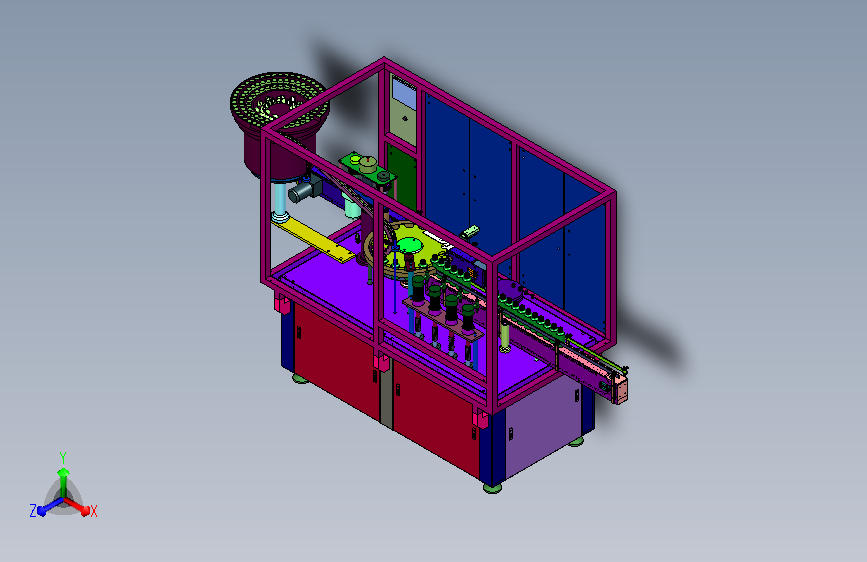Click the Y axis of the orientation triad
867x562 pixels.
pyautogui.click(x=63, y=476)
